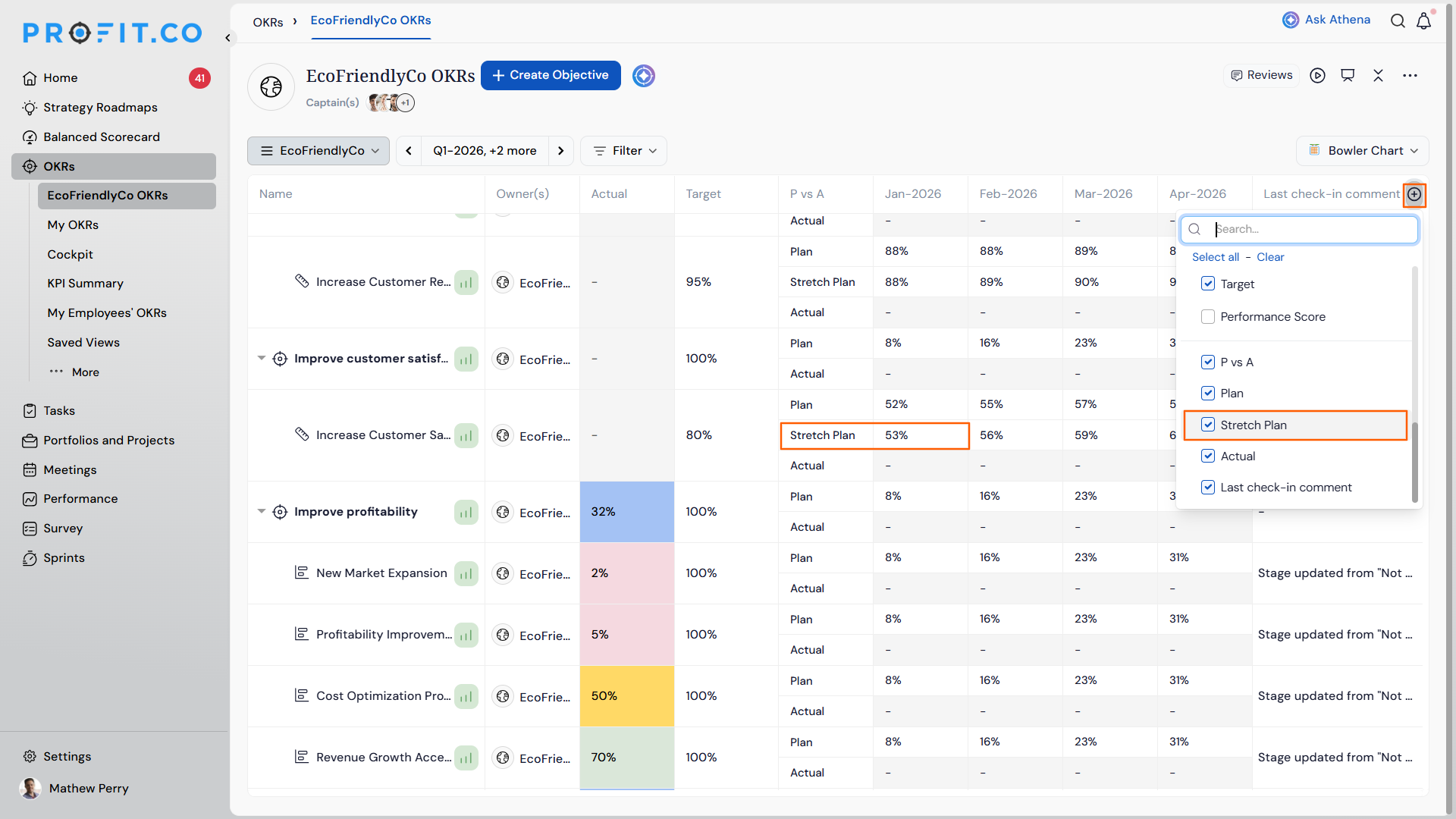Open the EcoFriendlyCo view dropdown
Screen dimensions: 1456x819
click(x=318, y=151)
